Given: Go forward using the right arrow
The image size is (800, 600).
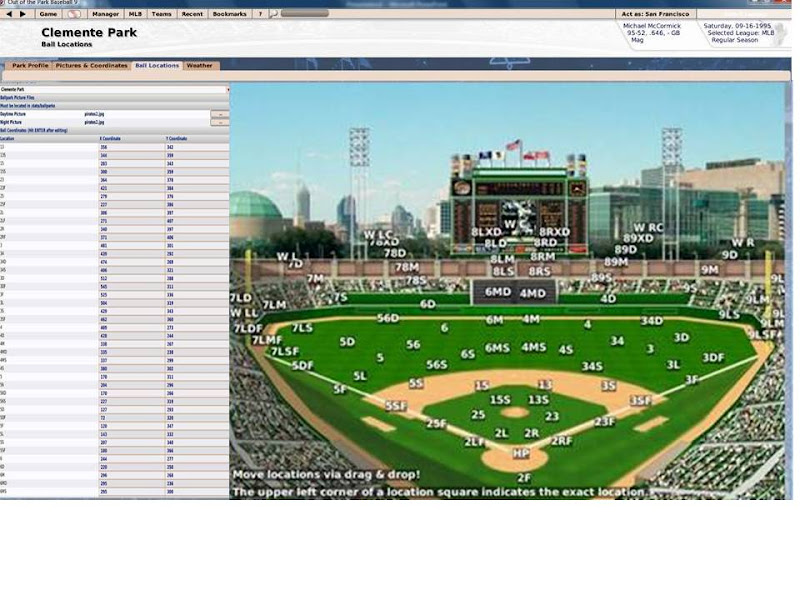Looking at the screenshot, I should pos(22,14).
